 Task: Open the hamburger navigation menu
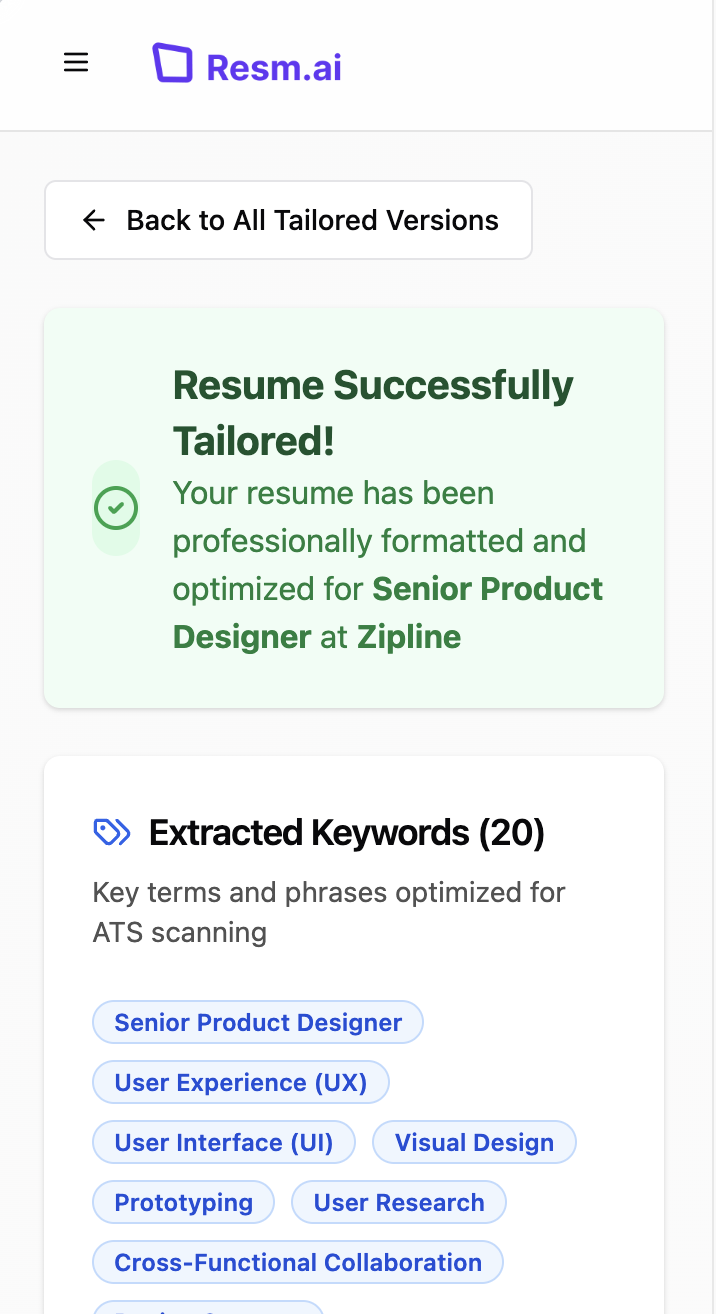point(76,63)
